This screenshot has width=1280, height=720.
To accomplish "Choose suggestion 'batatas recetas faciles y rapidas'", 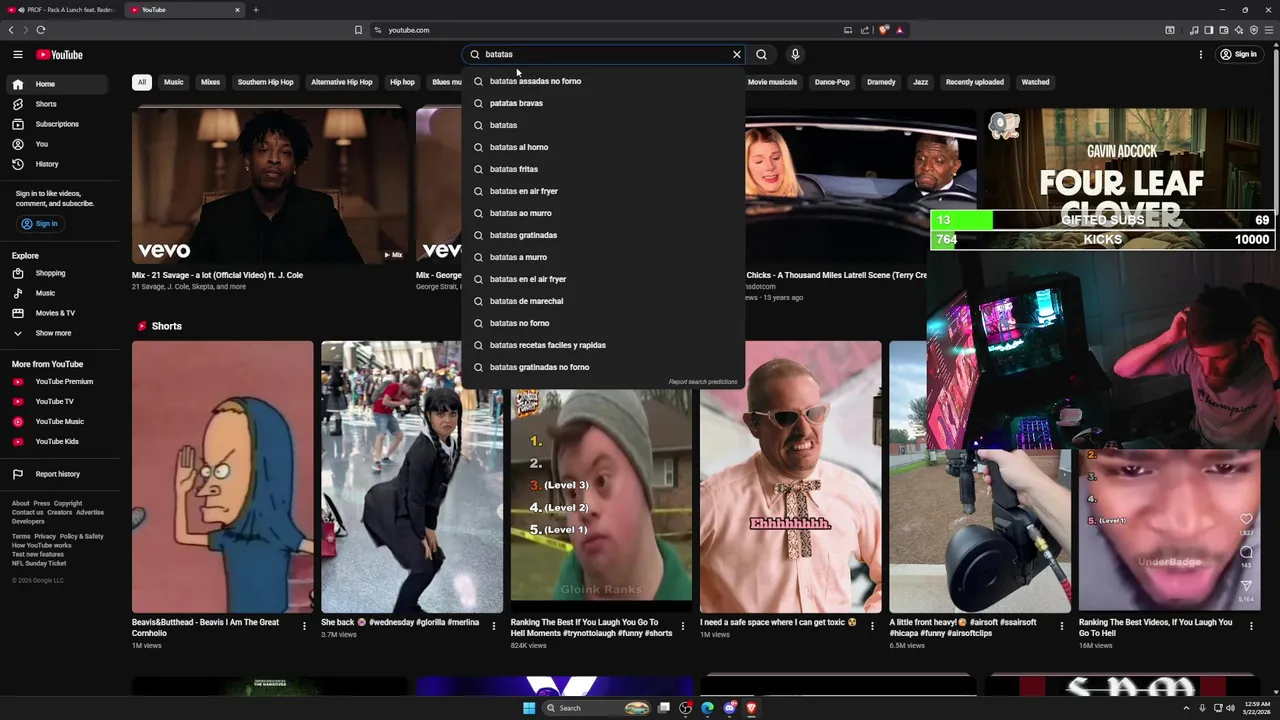I will click(604, 345).
